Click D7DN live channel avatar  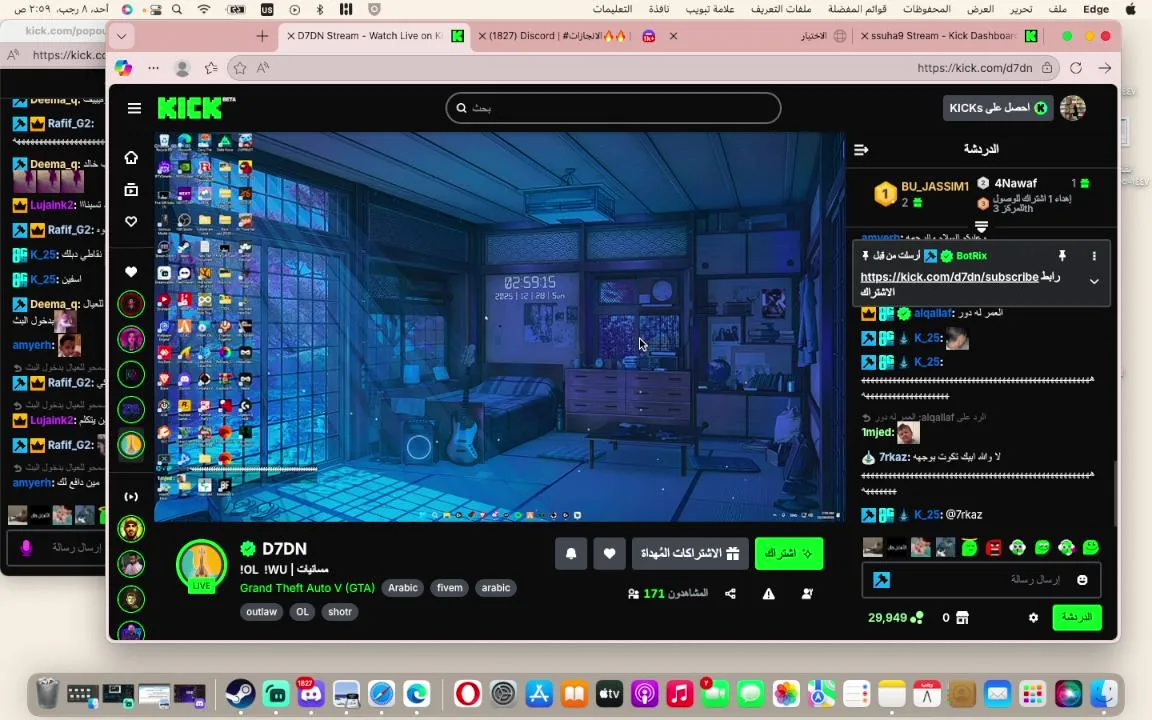click(201, 565)
